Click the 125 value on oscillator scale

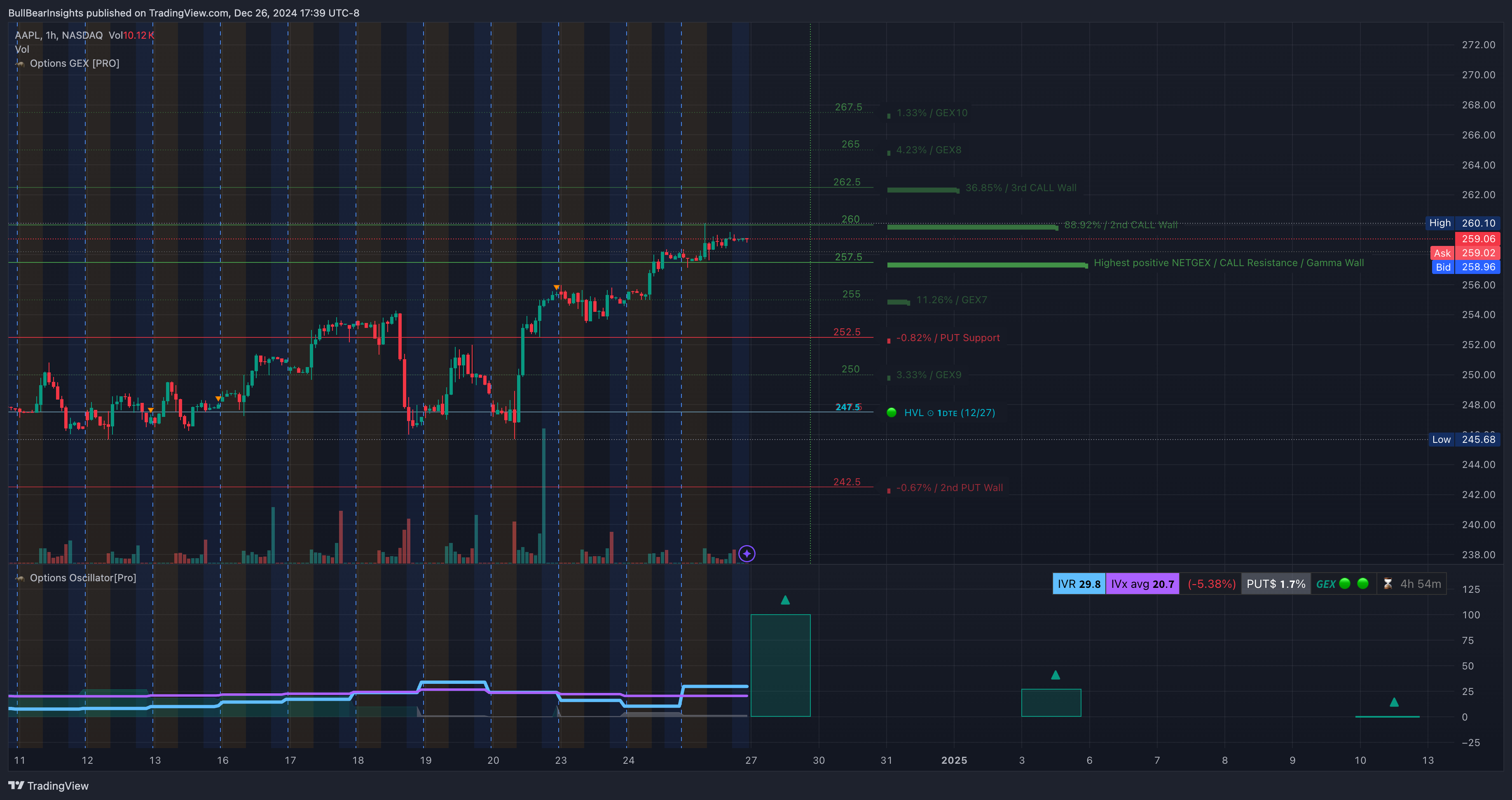1471,589
